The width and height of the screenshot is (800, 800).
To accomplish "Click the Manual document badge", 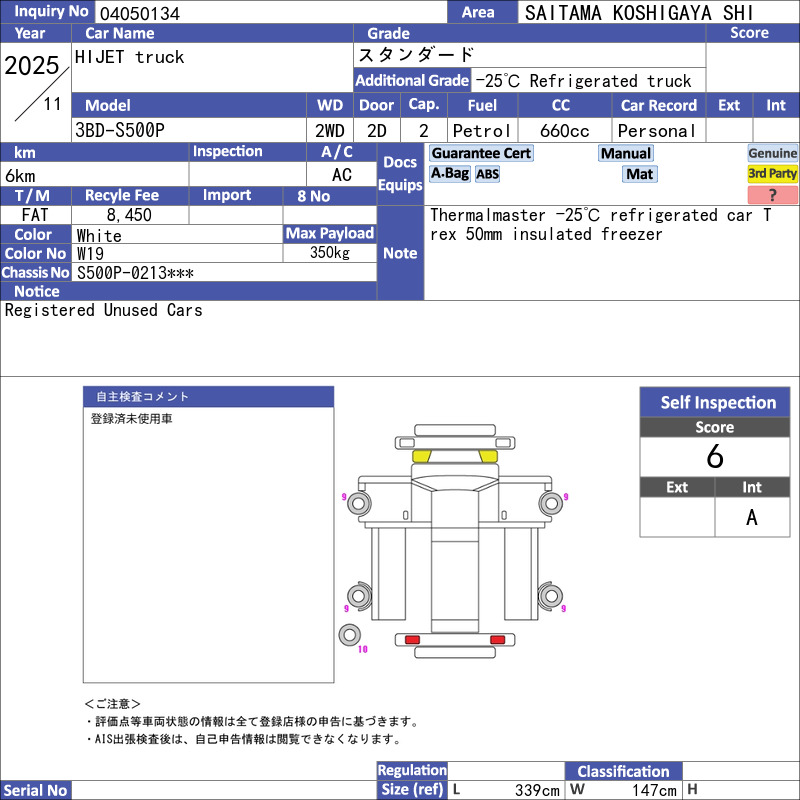I will point(626,153).
